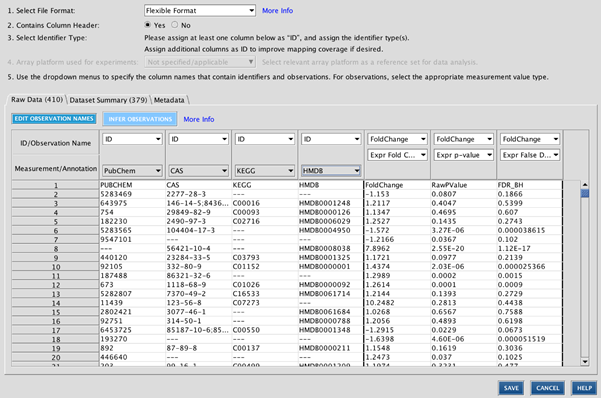The height and width of the screenshot is (398, 601).
Task: Open the HMDB identifier type dropdown
Action: click(331, 171)
